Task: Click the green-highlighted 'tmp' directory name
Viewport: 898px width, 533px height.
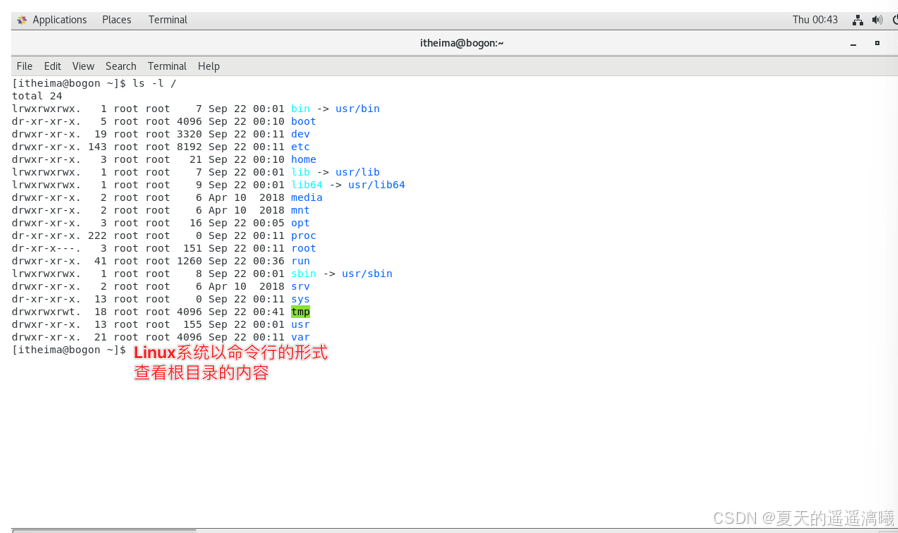Action: (300, 312)
